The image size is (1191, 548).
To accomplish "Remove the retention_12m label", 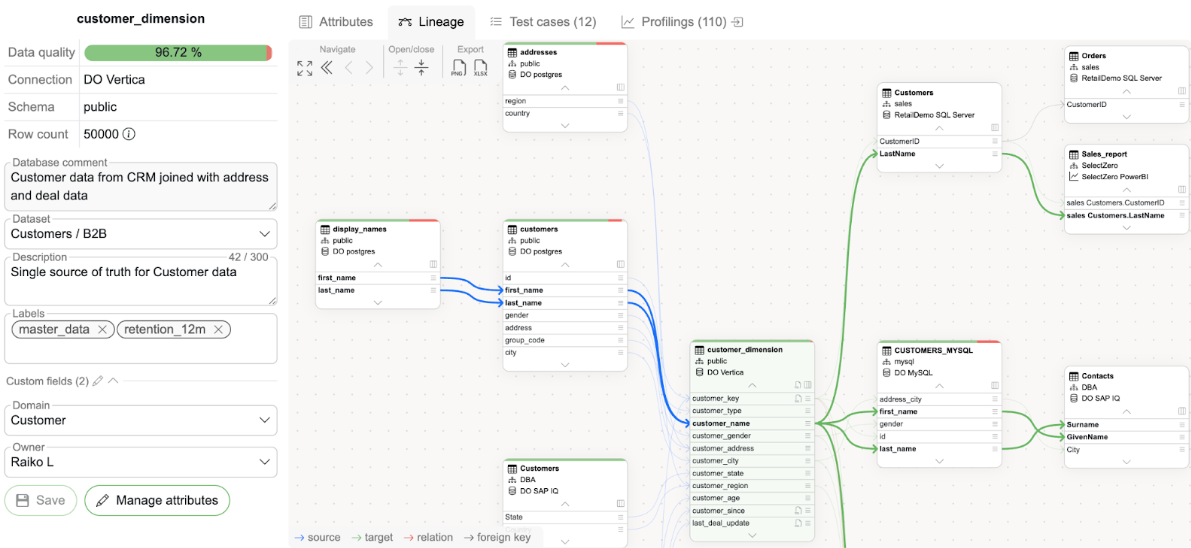I will point(219,329).
